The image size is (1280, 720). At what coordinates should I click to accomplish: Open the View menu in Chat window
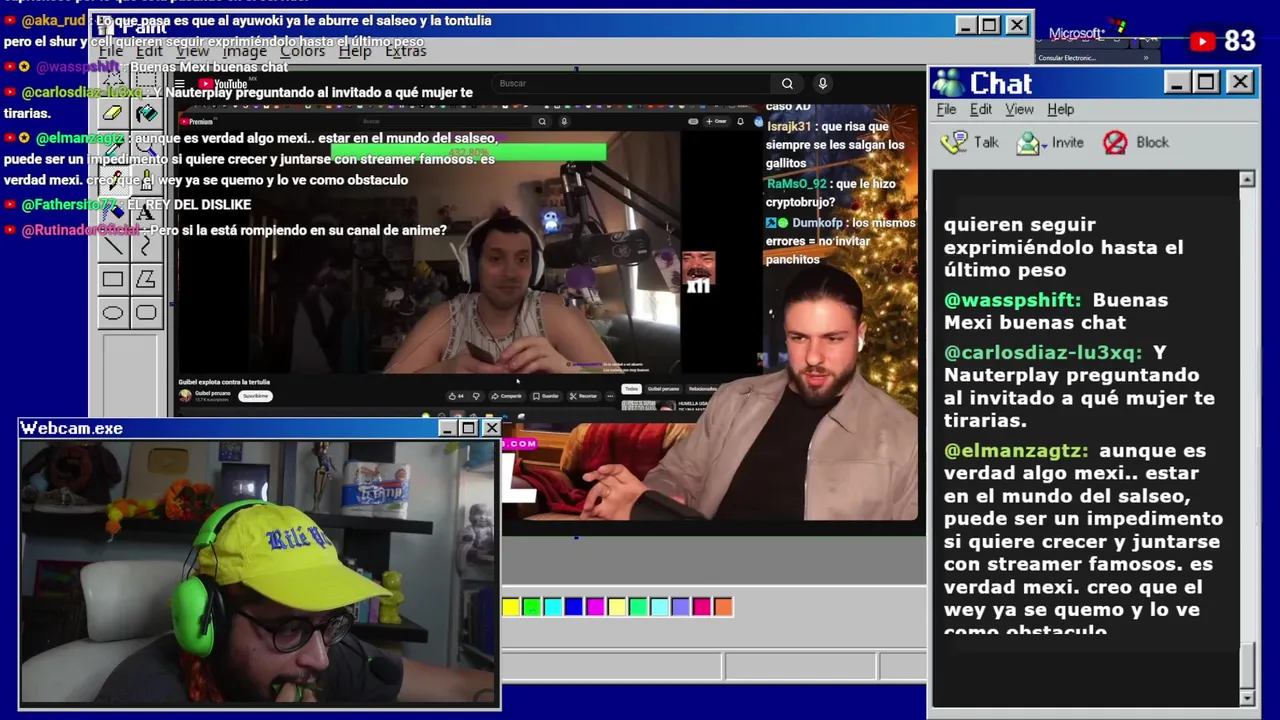pyautogui.click(x=1019, y=109)
